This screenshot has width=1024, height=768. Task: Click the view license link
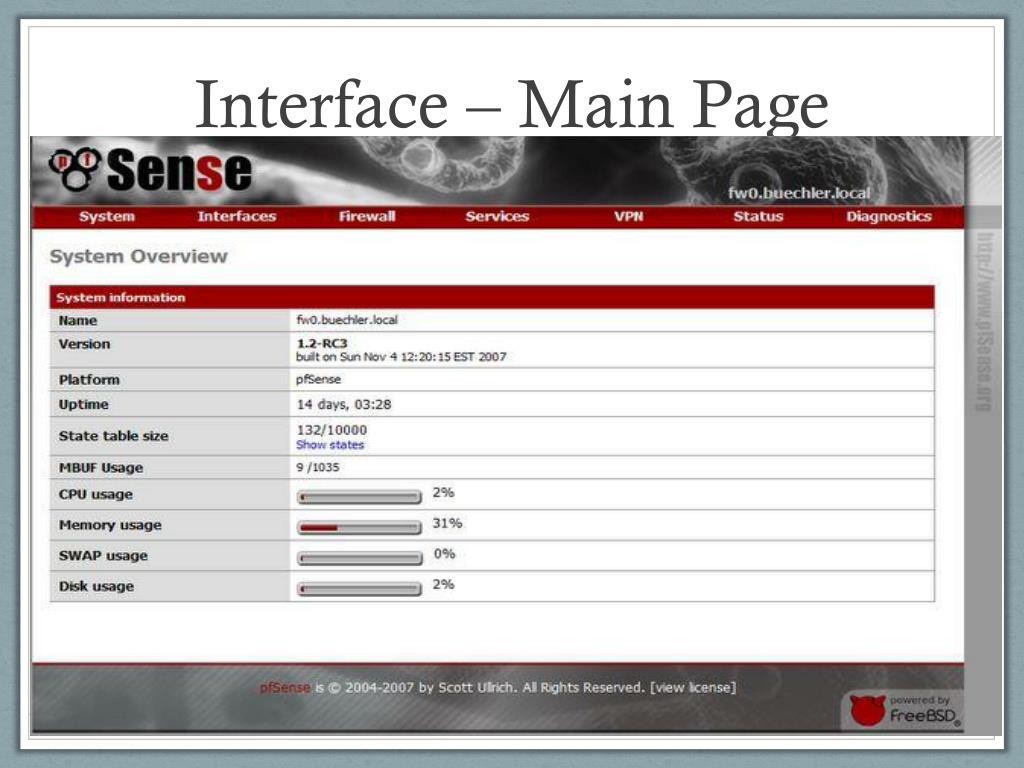coord(693,687)
